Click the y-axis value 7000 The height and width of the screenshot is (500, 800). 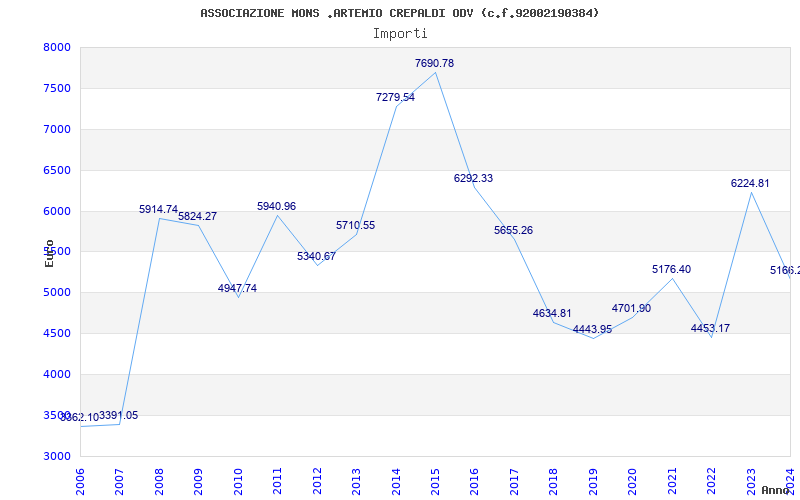coord(57,129)
